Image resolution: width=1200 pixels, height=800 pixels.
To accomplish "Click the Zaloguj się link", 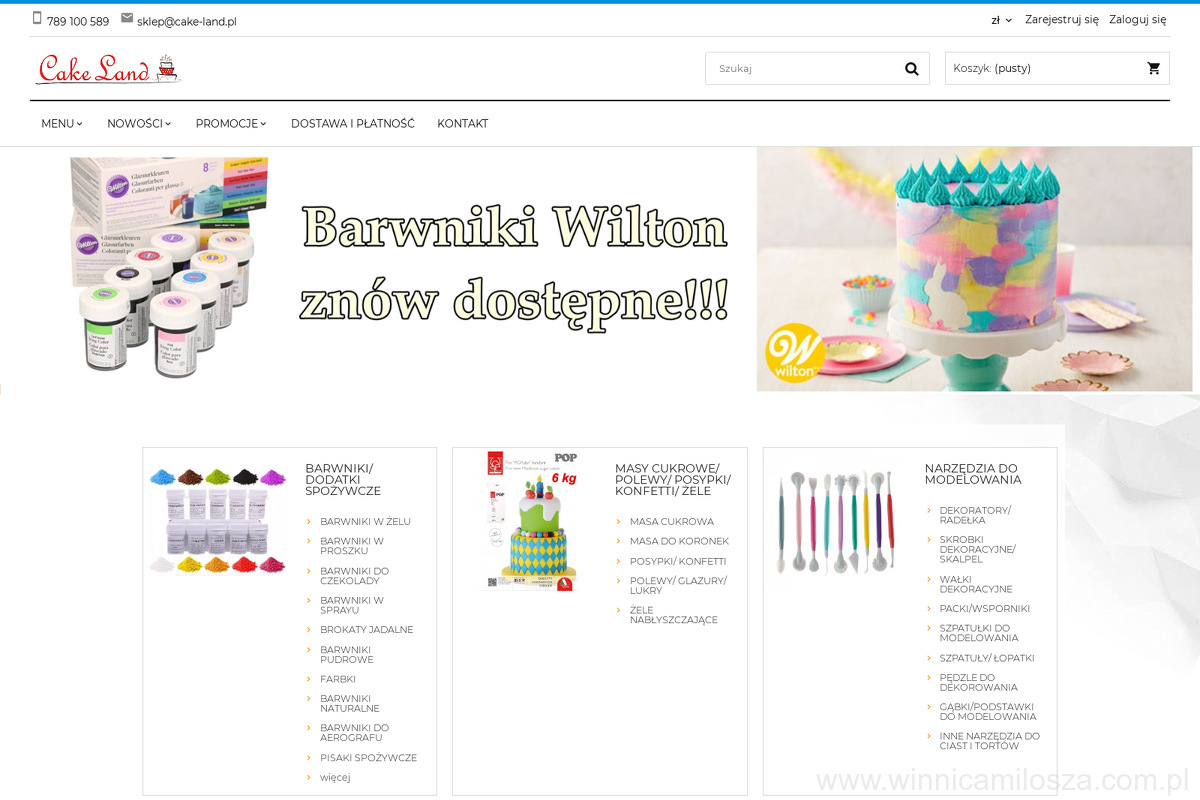I will click(1137, 20).
